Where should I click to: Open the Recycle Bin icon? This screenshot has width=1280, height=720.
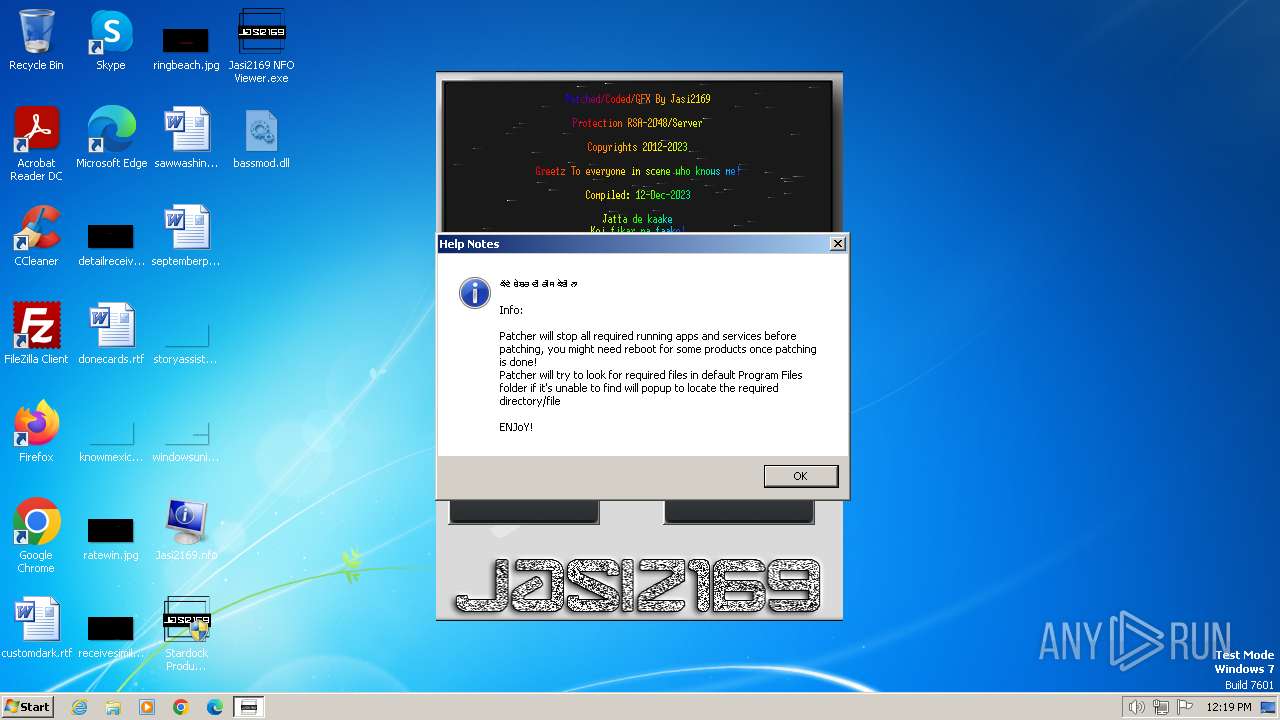pos(36,40)
